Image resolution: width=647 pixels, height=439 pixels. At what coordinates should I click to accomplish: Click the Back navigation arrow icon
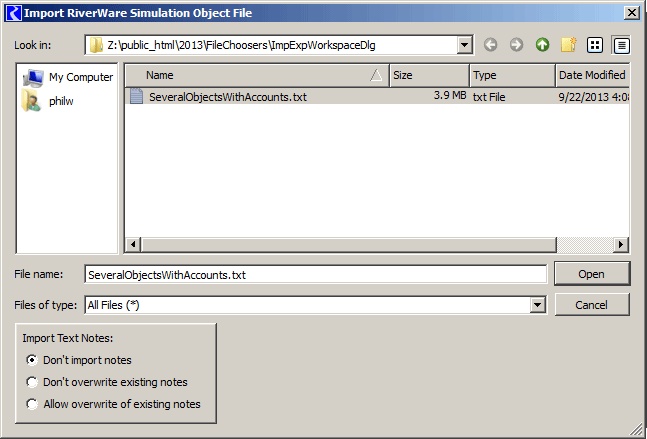(490, 45)
